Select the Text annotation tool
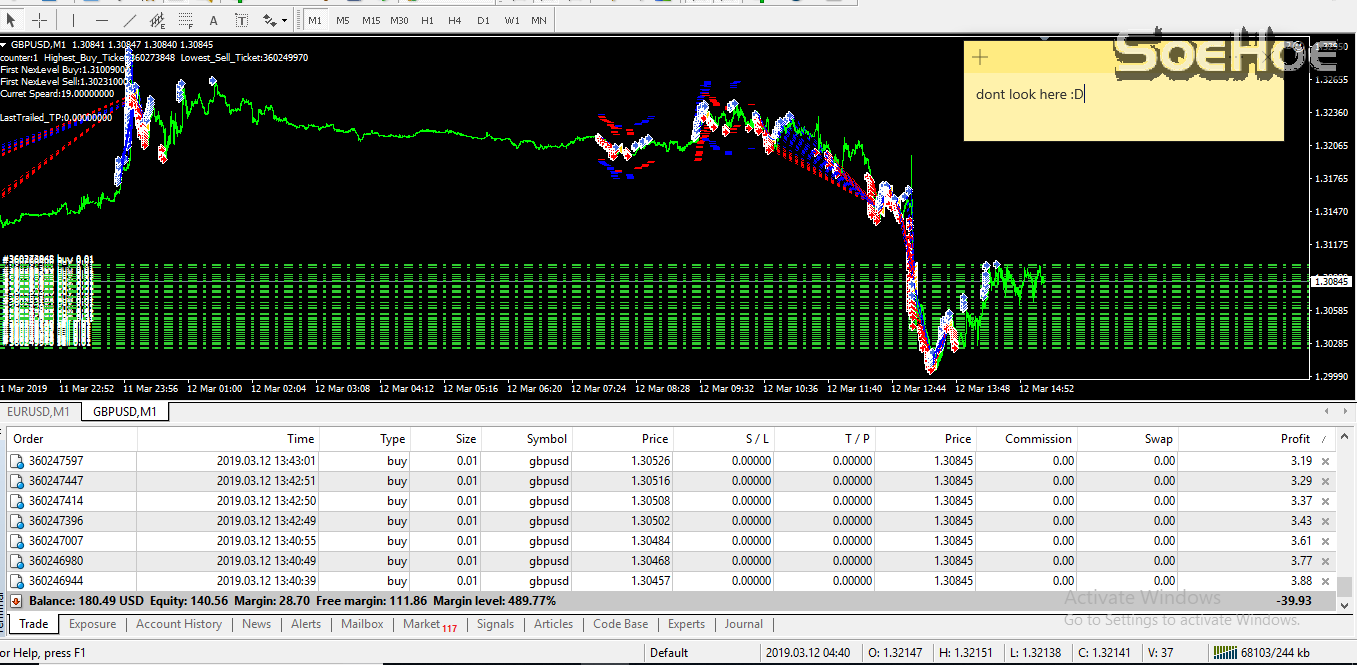 click(x=213, y=19)
